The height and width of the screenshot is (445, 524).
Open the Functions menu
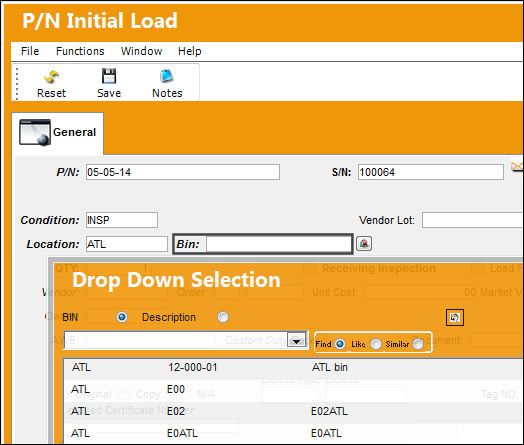tap(80, 51)
